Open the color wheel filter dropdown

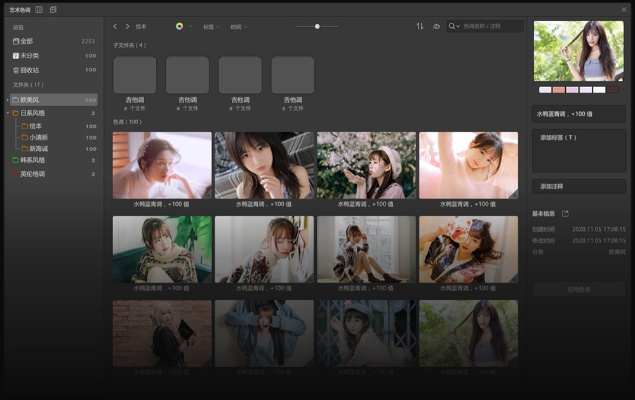[181, 26]
